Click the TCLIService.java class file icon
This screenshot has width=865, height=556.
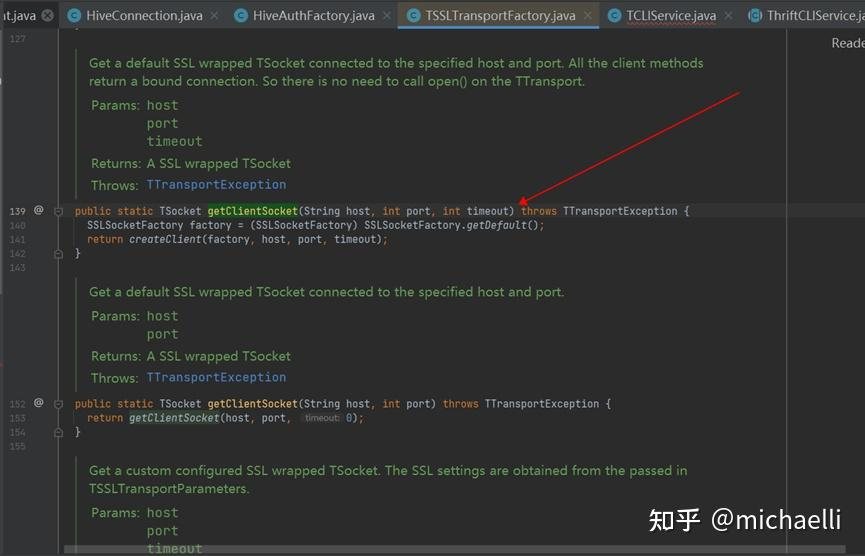tap(613, 15)
